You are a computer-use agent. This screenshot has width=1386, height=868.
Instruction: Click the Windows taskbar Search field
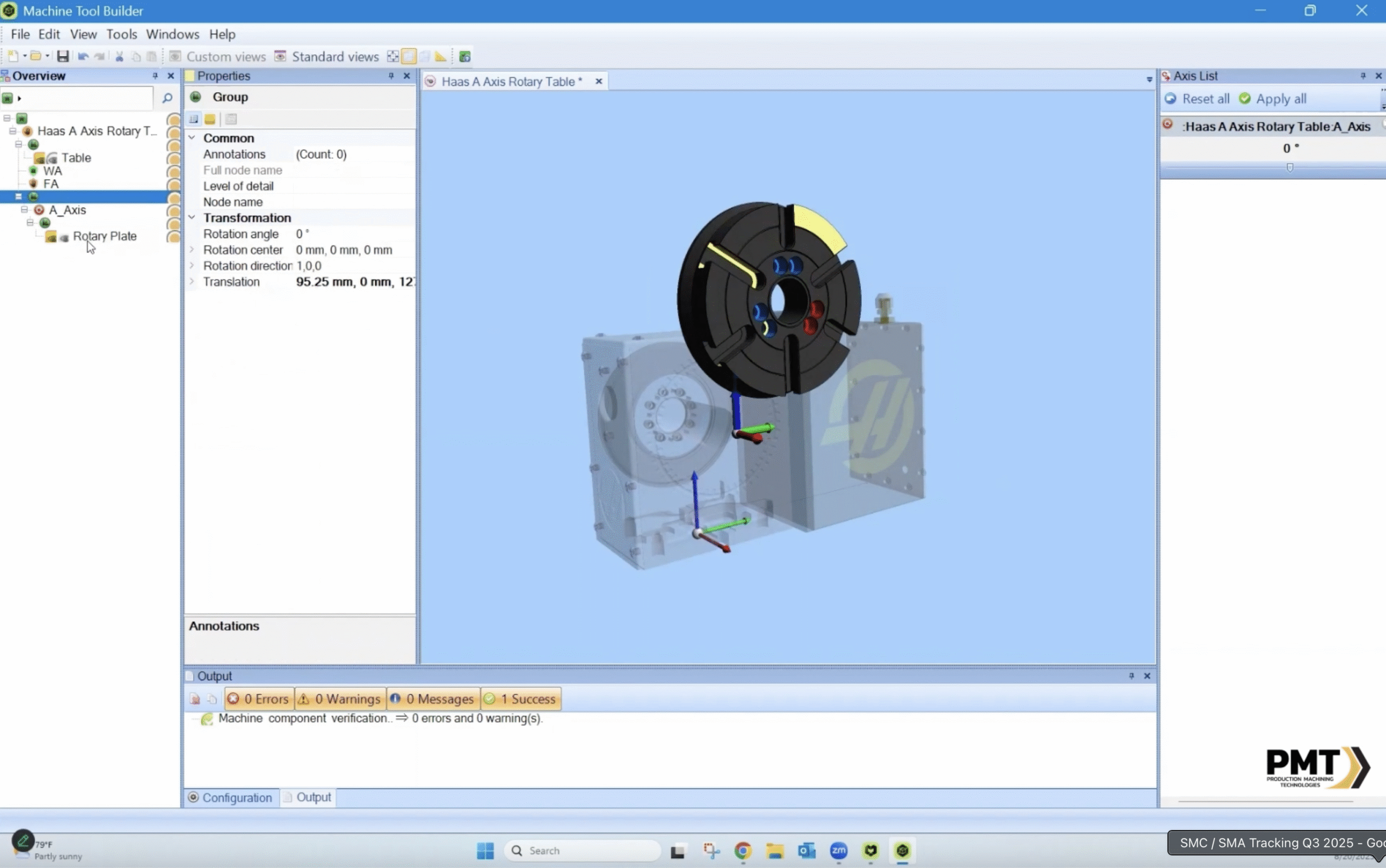tap(583, 850)
